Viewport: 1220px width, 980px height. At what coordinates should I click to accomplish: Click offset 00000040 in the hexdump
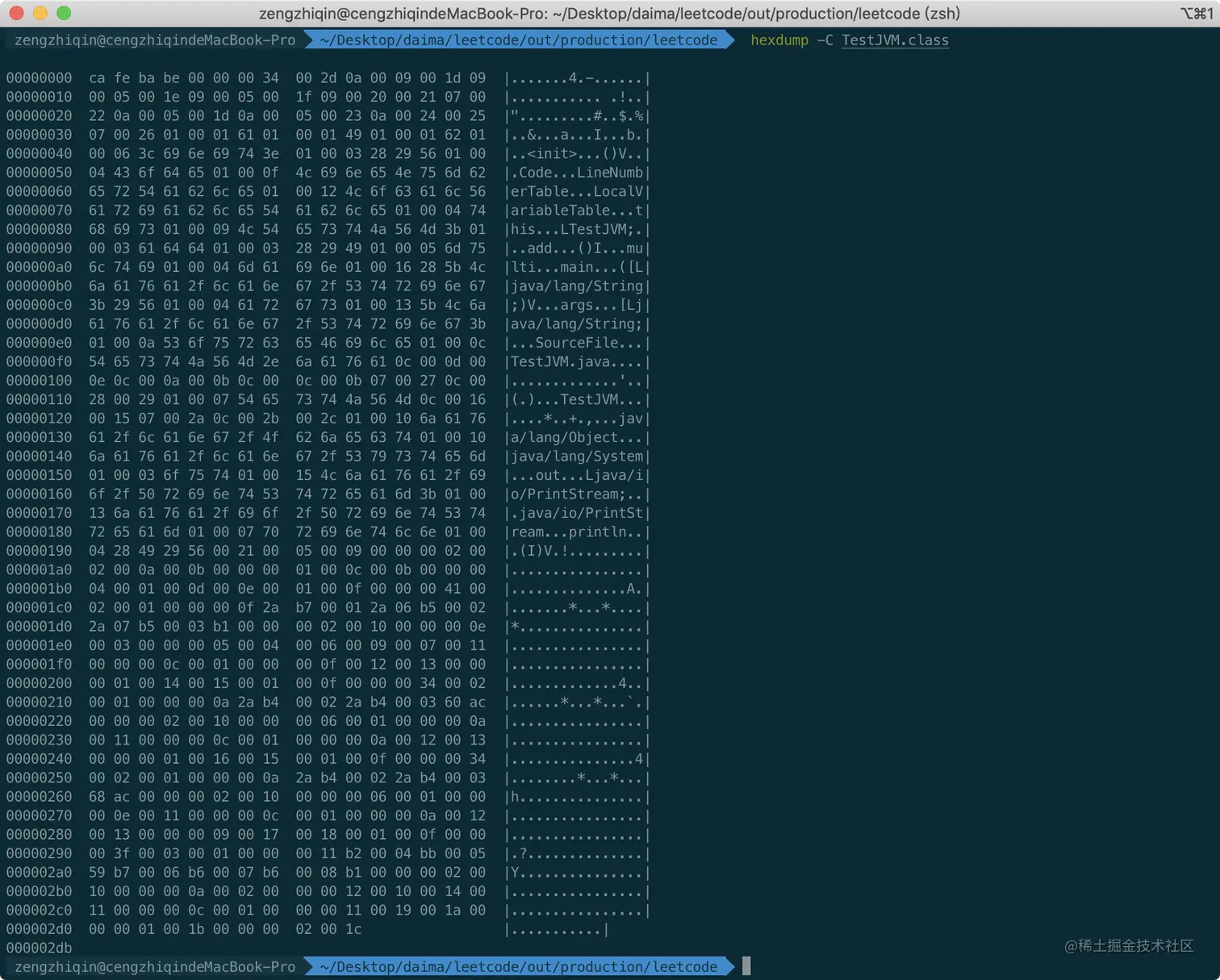[39, 153]
